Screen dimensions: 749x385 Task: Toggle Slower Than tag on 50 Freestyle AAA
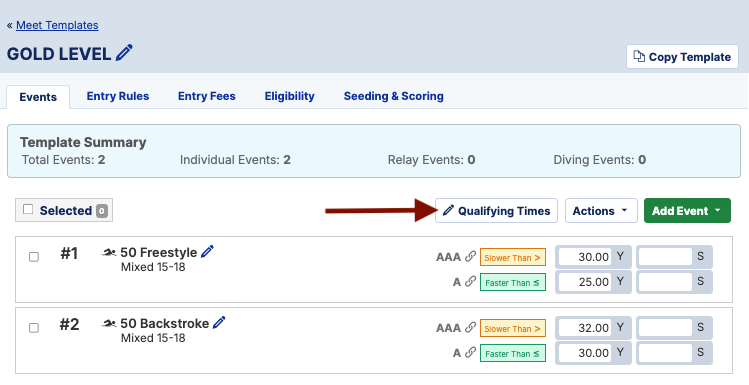tap(513, 257)
